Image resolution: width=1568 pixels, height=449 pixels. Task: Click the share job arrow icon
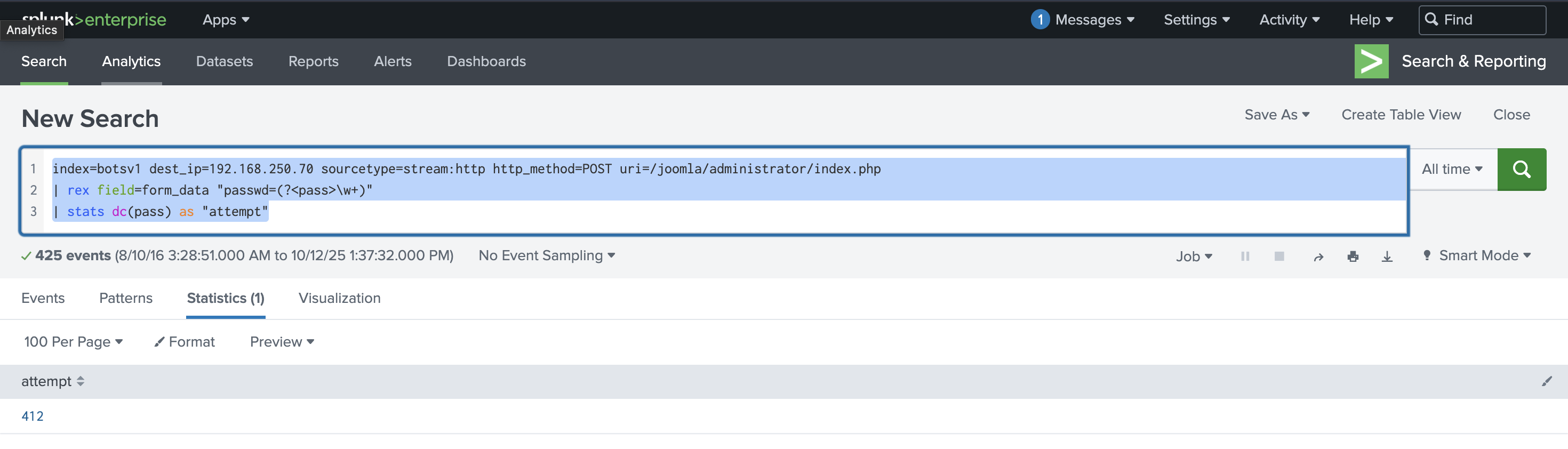click(x=1318, y=256)
